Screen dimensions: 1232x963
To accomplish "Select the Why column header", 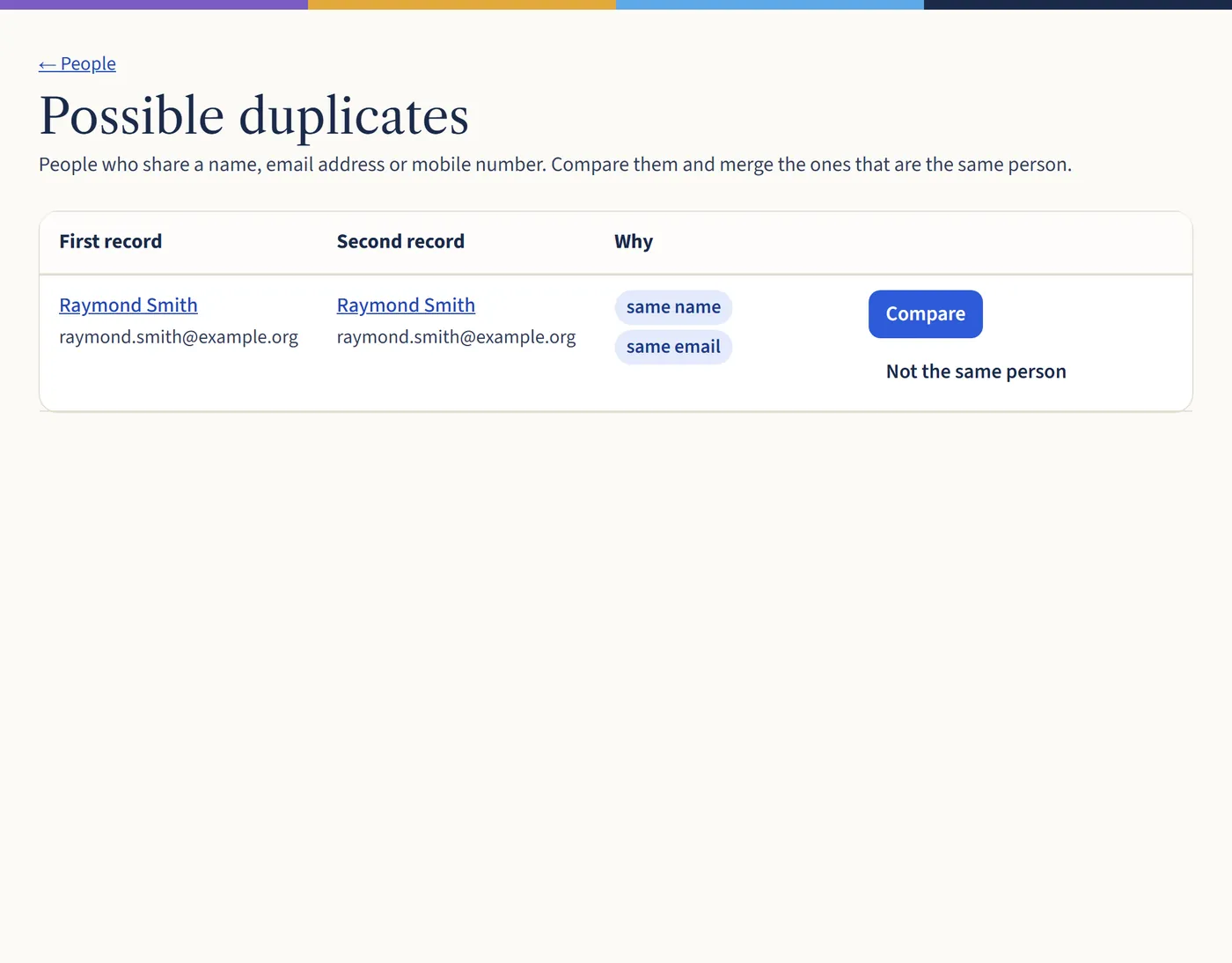I will point(634,241).
